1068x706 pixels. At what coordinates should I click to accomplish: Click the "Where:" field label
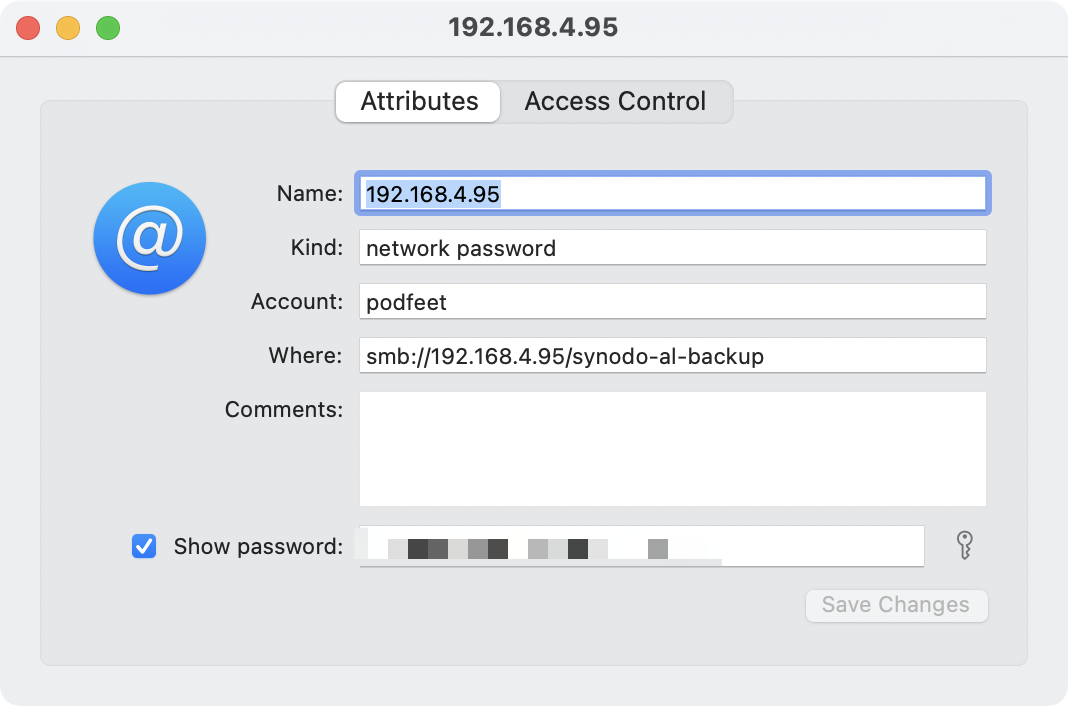pyautogui.click(x=305, y=355)
